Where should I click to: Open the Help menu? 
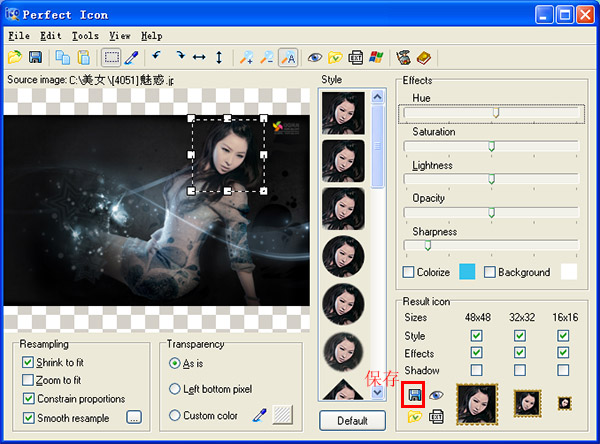[152, 36]
